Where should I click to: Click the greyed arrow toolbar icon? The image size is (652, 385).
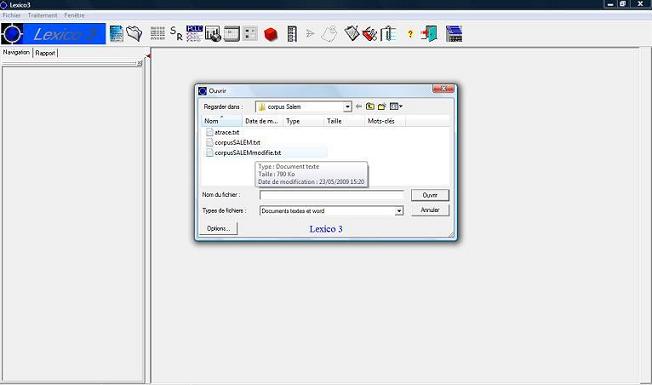click(310, 33)
